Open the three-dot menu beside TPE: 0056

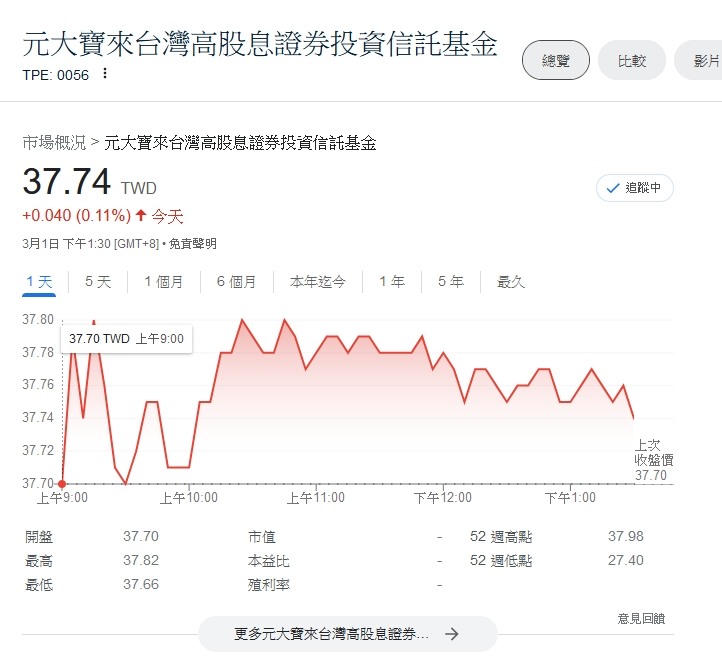point(105,73)
